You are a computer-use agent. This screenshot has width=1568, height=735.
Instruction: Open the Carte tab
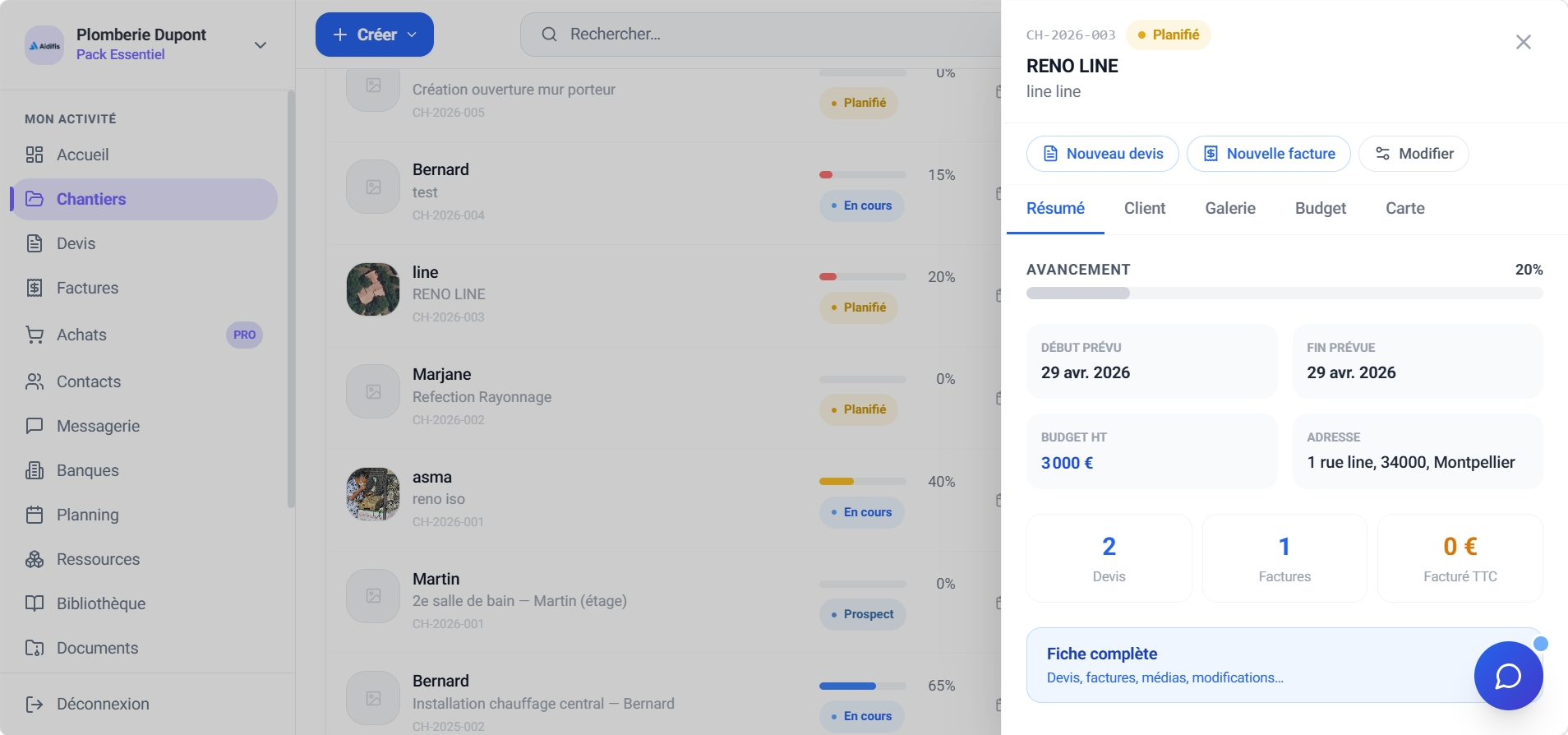point(1405,208)
